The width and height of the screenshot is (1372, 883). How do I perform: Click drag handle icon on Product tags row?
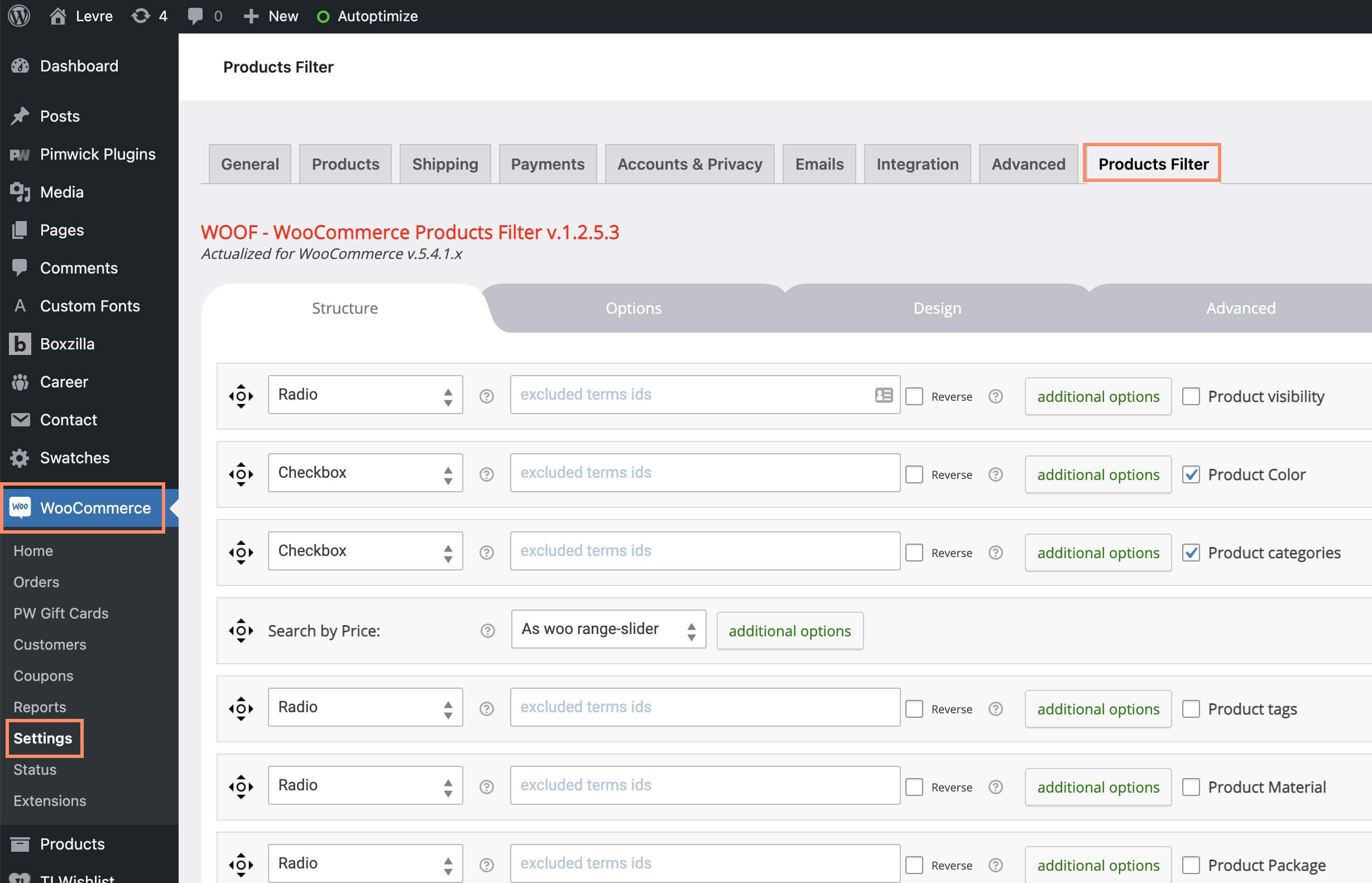click(241, 708)
